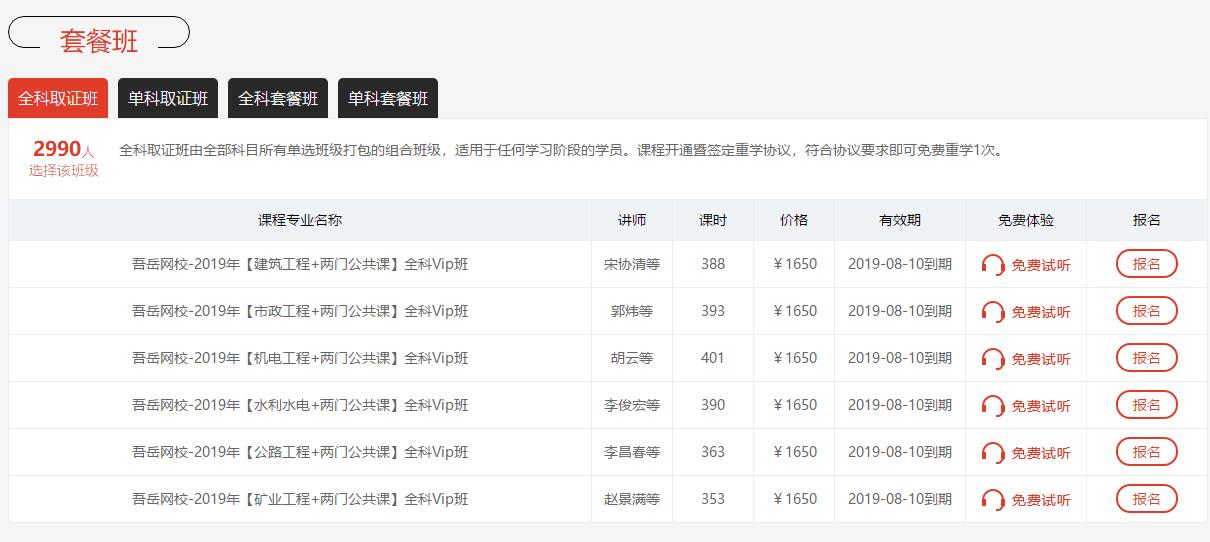Open course 建筑工程+两门公共课 全科Vip班
The height and width of the screenshot is (542, 1210).
point(300,264)
